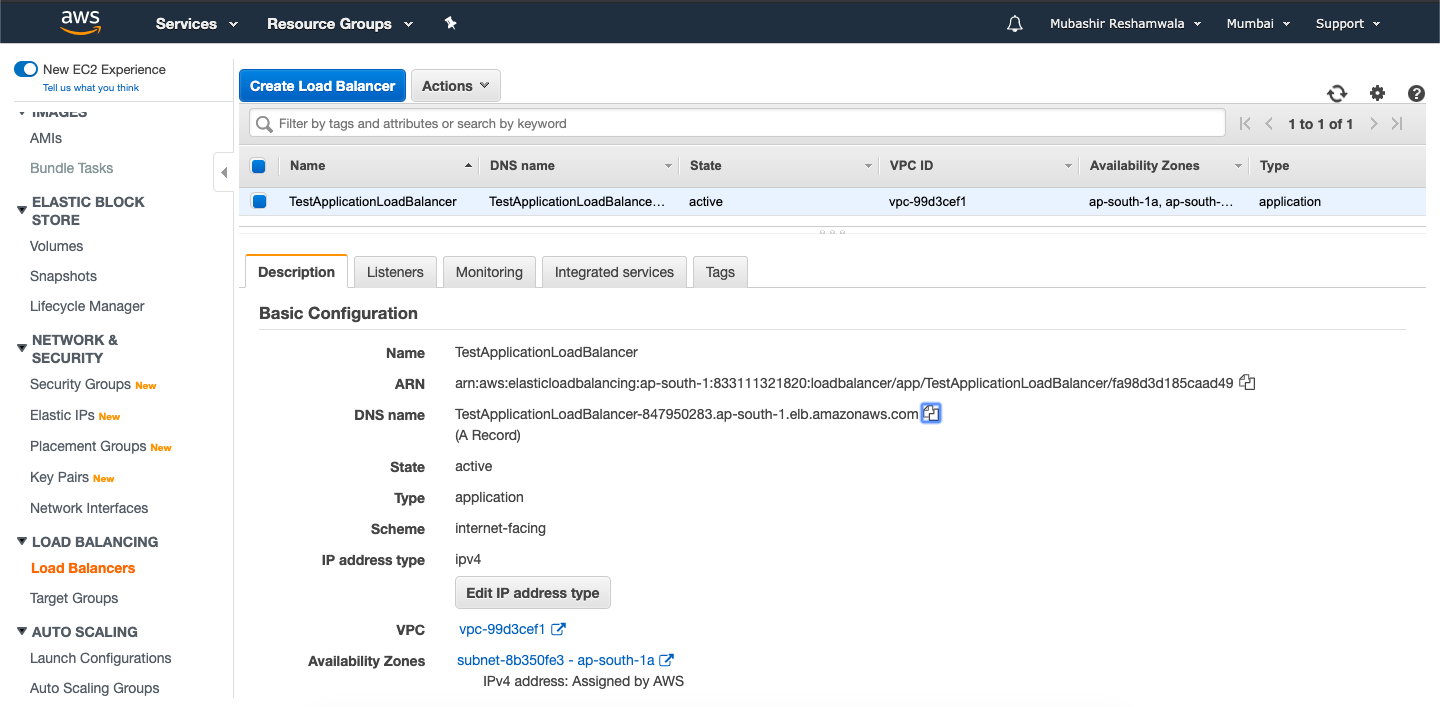Open the Availability Zones column dropdown arrow
The image size is (1440, 707).
1238,166
